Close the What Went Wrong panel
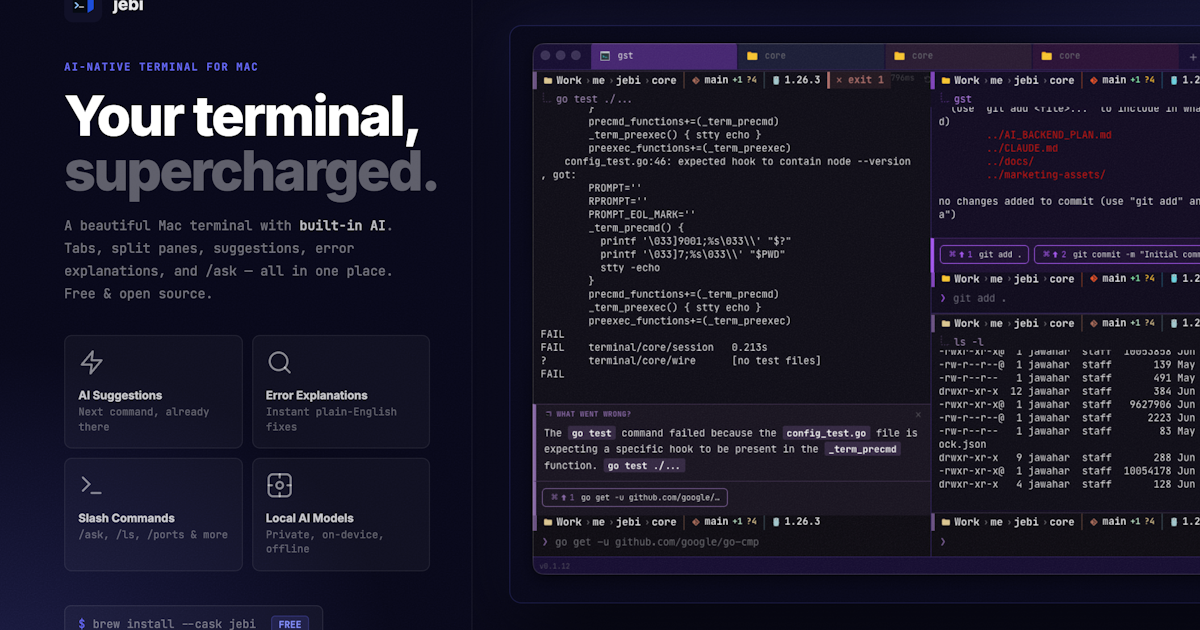This screenshot has width=1200, height=630. pos(918,414)
